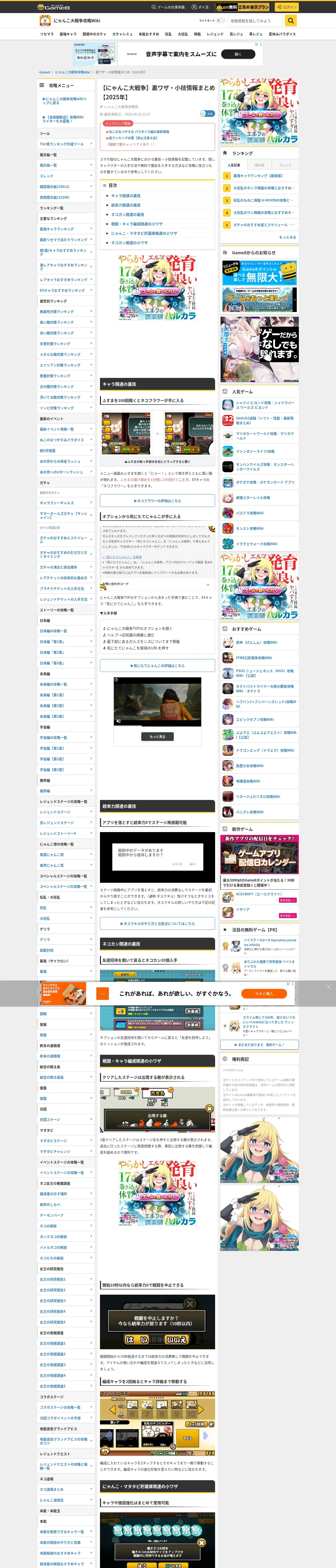Expand 雑談掲示板(33612) sidebar item
Viewport: 336px width, 1568px height.
pos(66,187)
